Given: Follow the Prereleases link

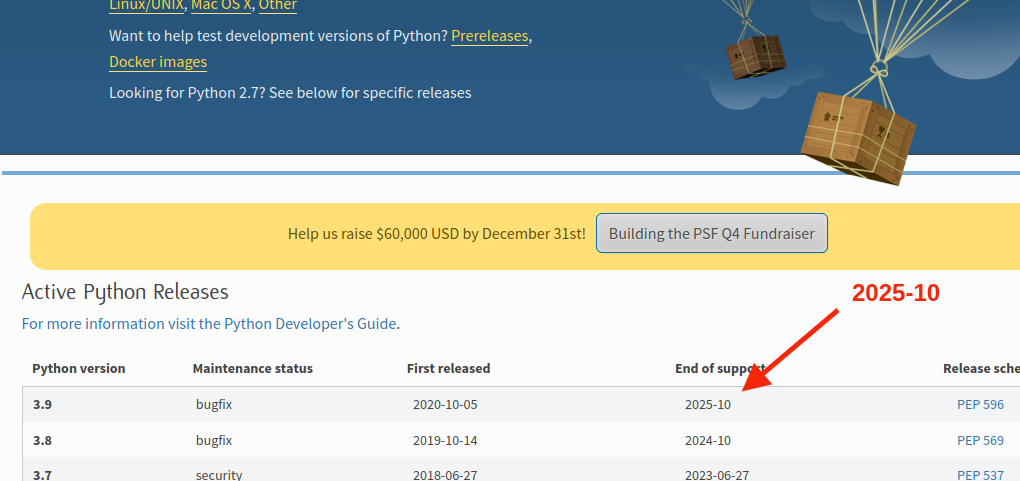Looking at the screenshot, I should [x=490, y=36].
